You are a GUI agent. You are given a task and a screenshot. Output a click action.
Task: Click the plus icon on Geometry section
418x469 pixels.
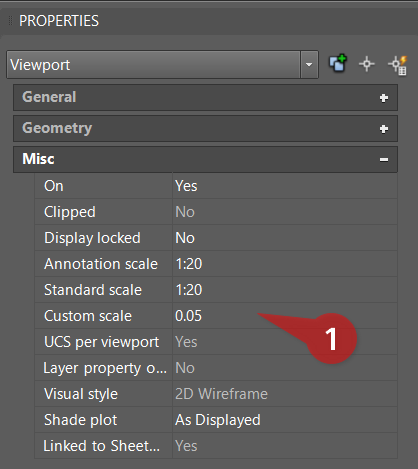tap(384, 129)
